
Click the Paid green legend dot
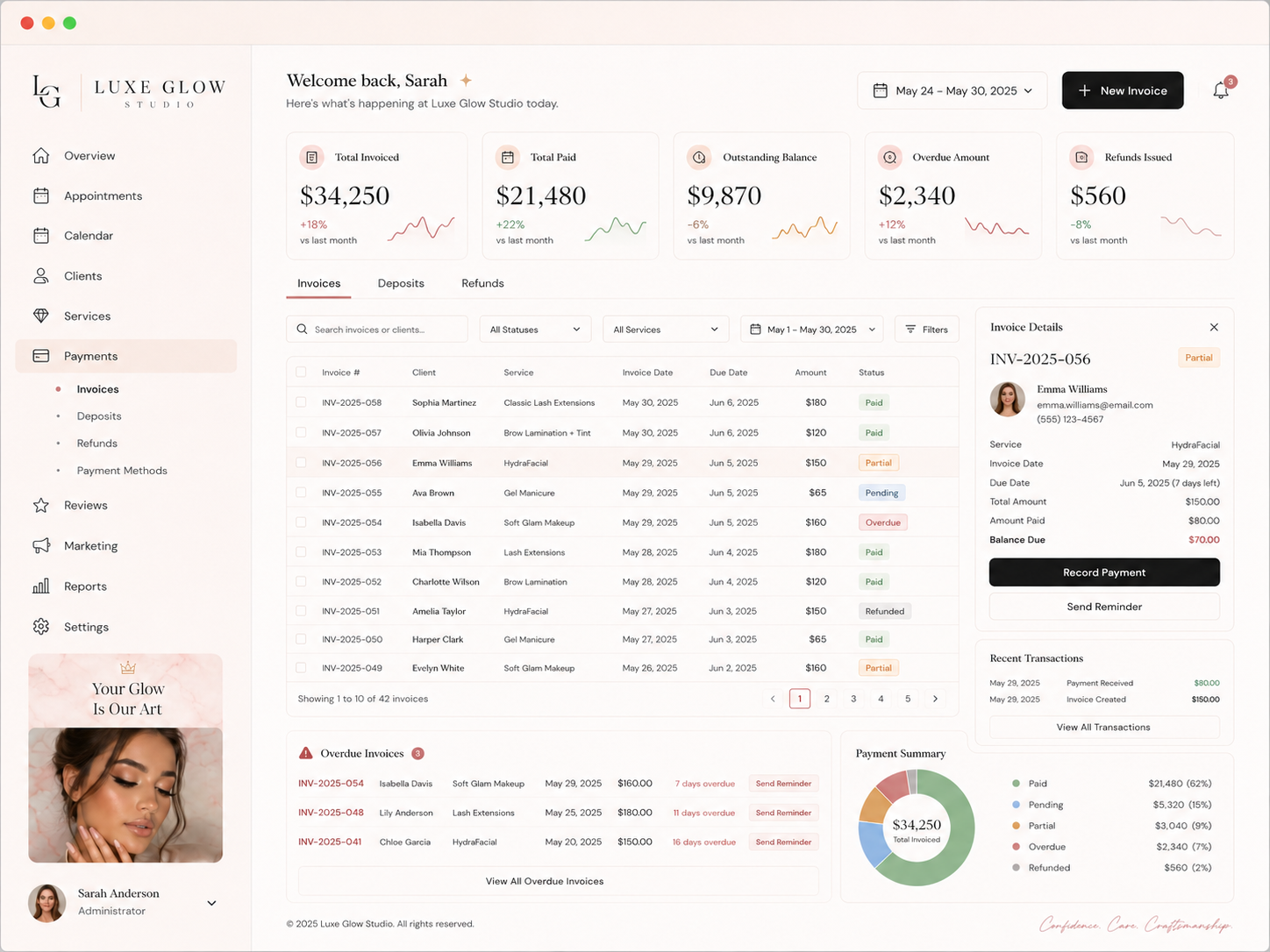click(x=1016, y=784)
